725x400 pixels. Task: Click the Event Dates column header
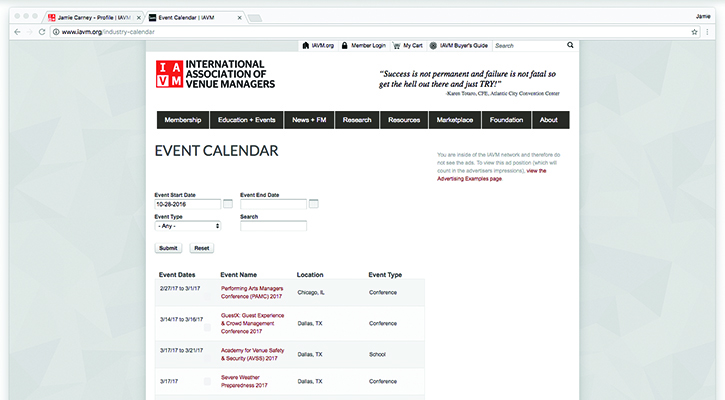pyautogui.click(x=177, y=275)
